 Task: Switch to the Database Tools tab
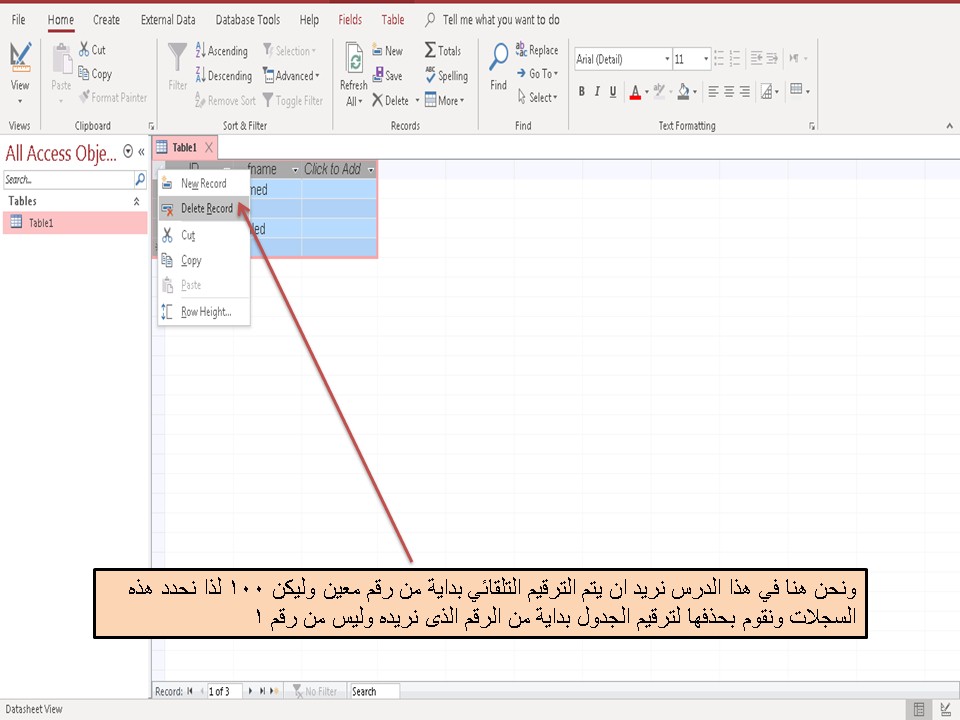pos(248,20)
